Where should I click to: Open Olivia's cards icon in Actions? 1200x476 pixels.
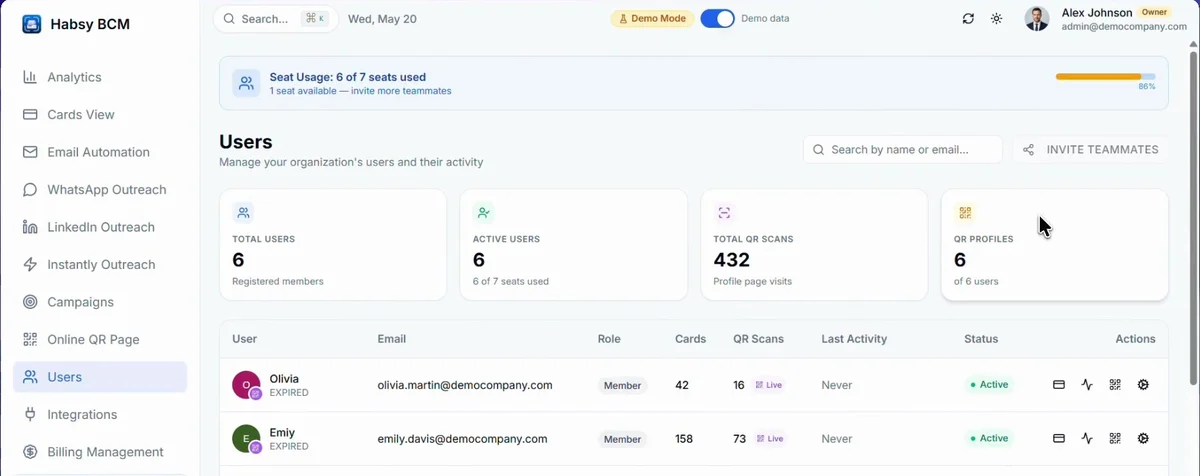pyautogui.click(x=1059, y=385)
